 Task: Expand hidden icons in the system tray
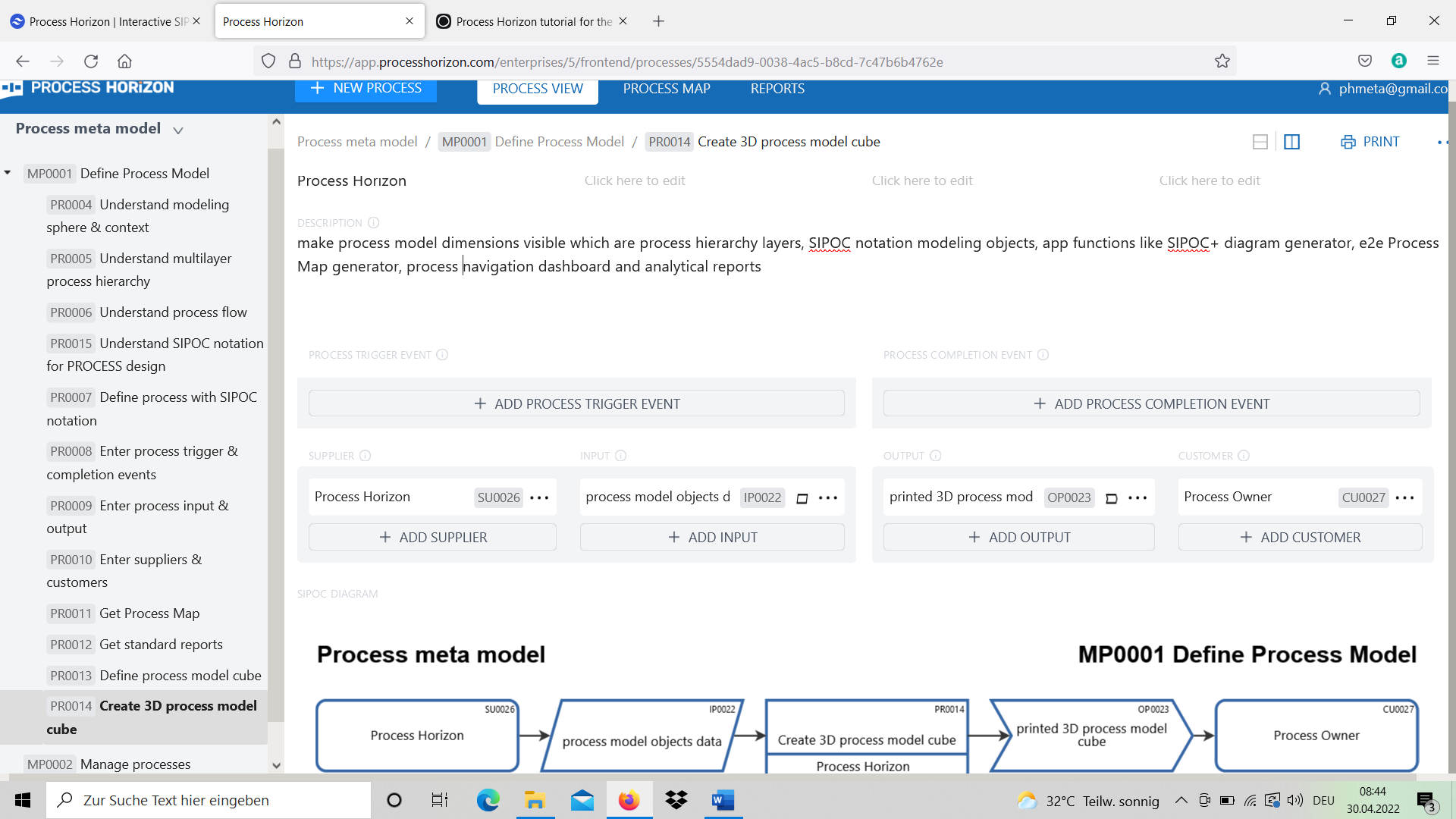point(1181,800)
